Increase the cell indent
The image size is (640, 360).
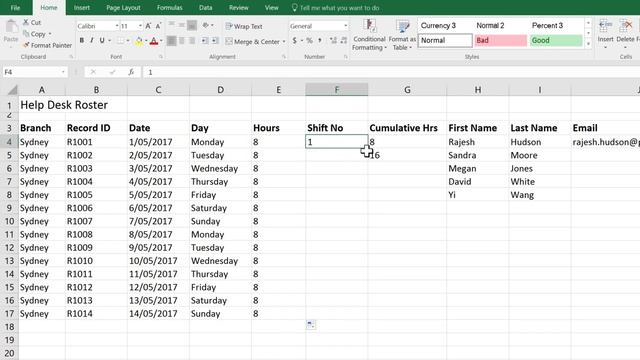215,40
